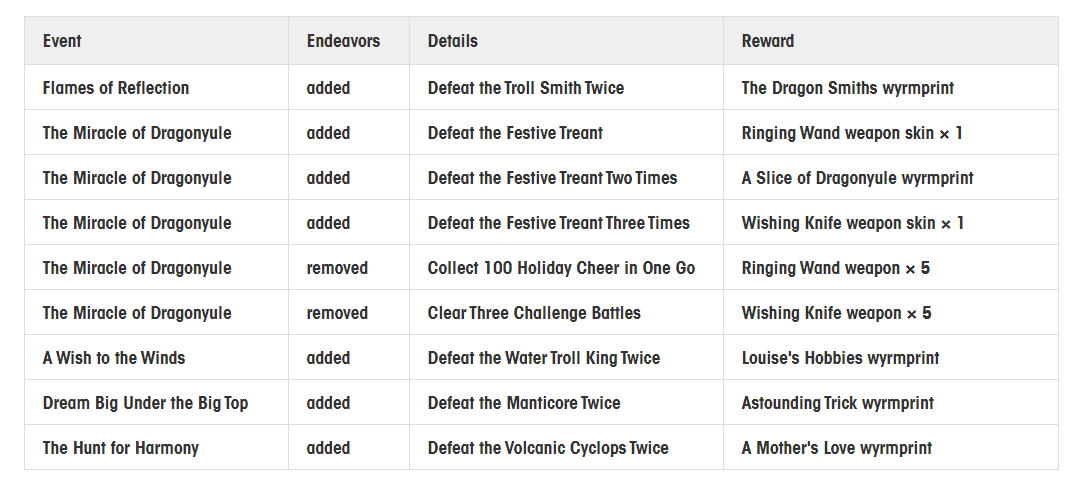This screenshot has height=485, width=1091.
Task: Select The Hunt for Harmony event
Action: click(x=121, y=448)
